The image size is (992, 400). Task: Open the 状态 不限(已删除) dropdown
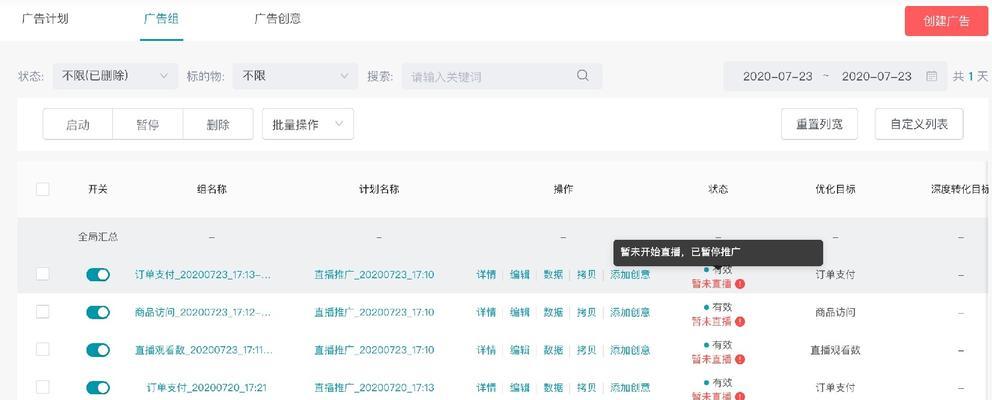click(x=115, y=76)
